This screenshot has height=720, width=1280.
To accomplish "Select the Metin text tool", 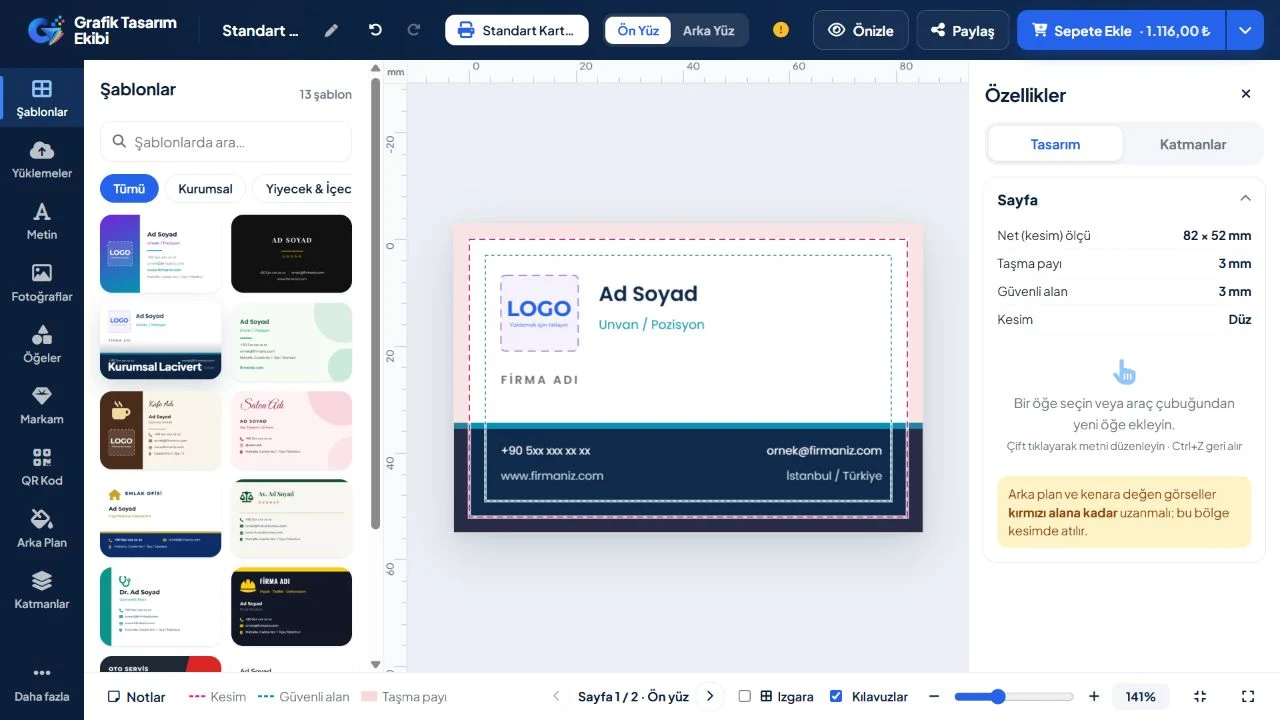I will [42, 221].
